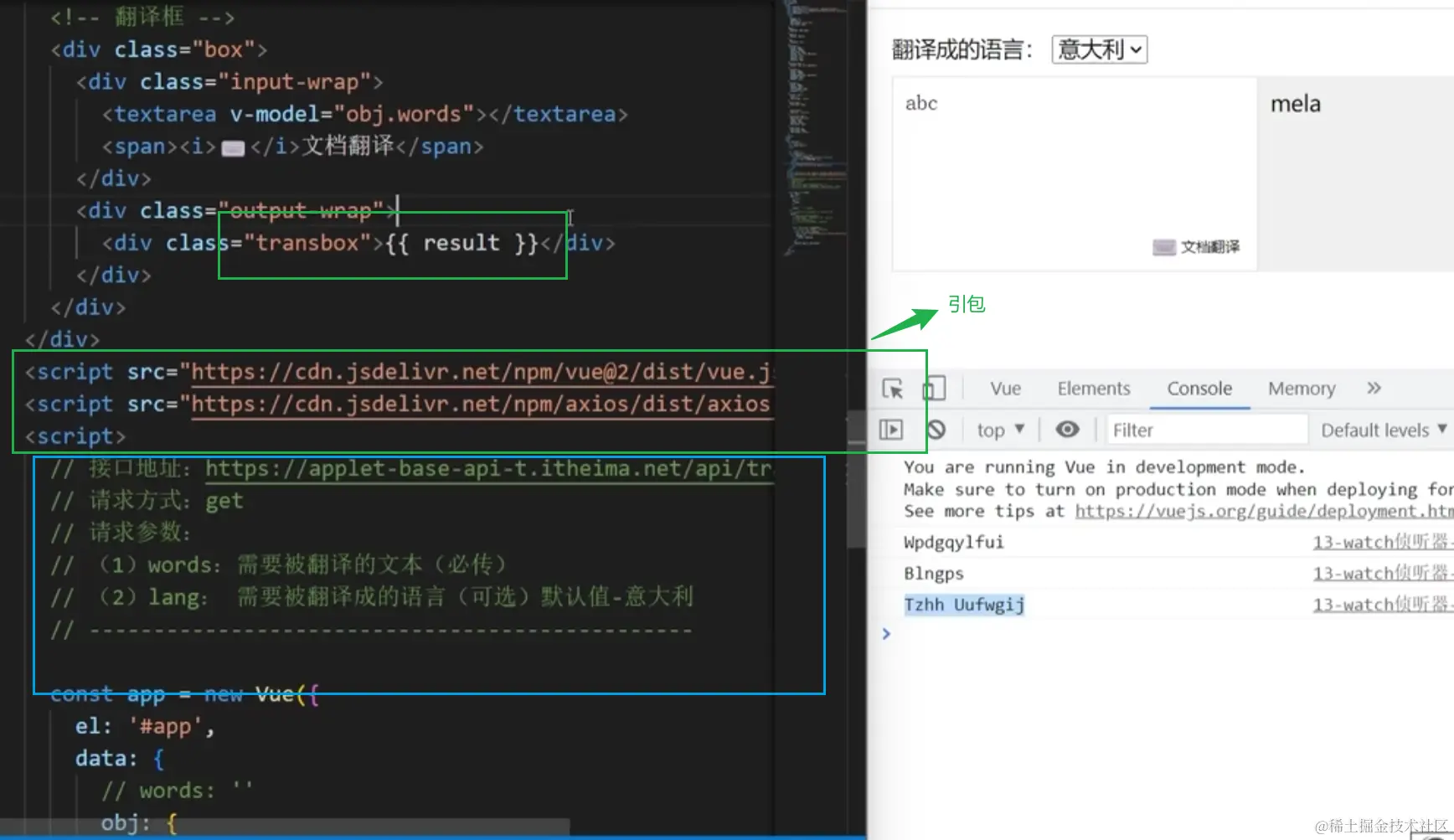Click the el: '#app' code line

(x=145, y=726)
